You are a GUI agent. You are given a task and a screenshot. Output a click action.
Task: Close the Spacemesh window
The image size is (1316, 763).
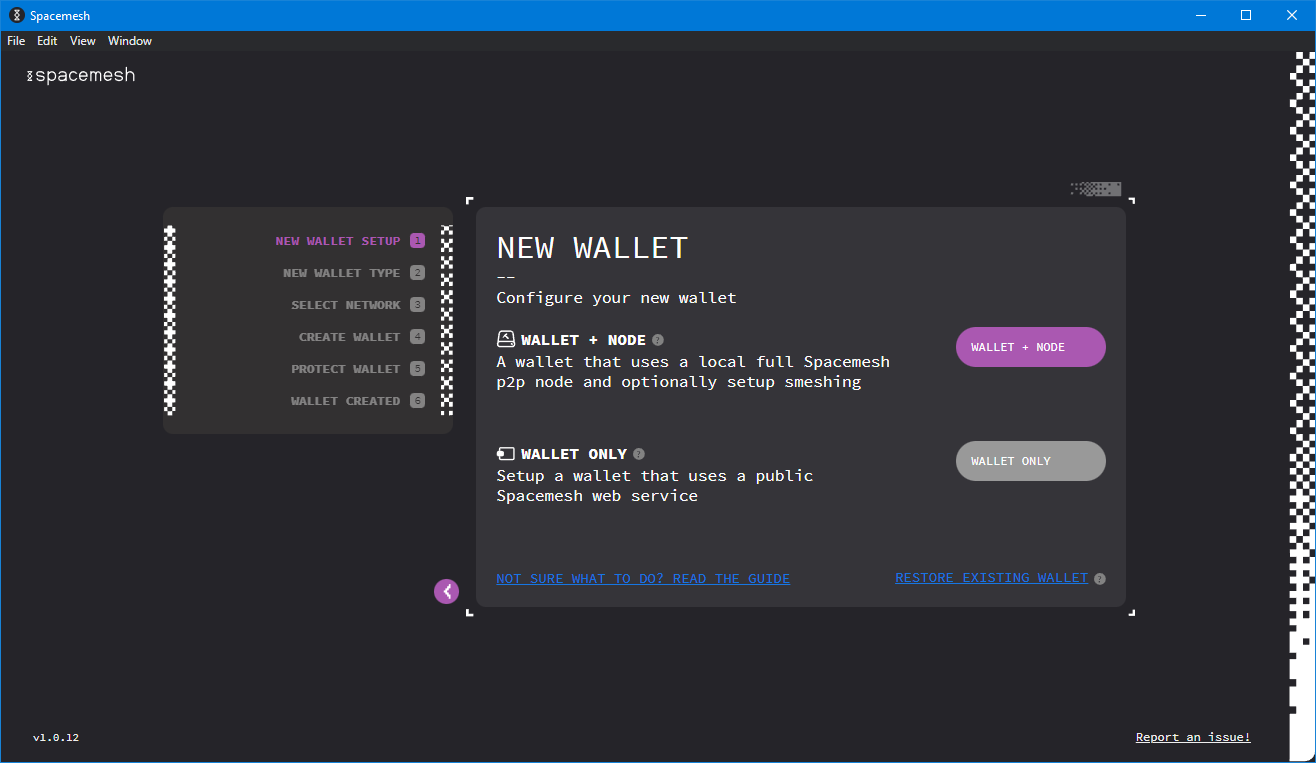coord(1292,15)
